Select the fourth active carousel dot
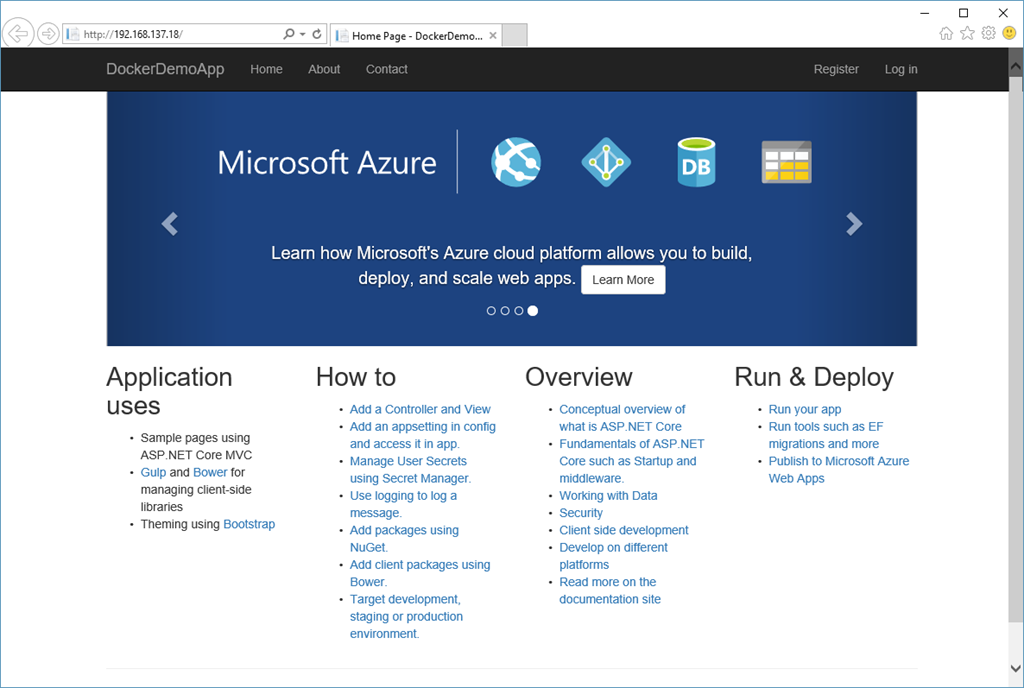Screen dimensions: 1024x688 pyautogui.click(x=533, y=311)
